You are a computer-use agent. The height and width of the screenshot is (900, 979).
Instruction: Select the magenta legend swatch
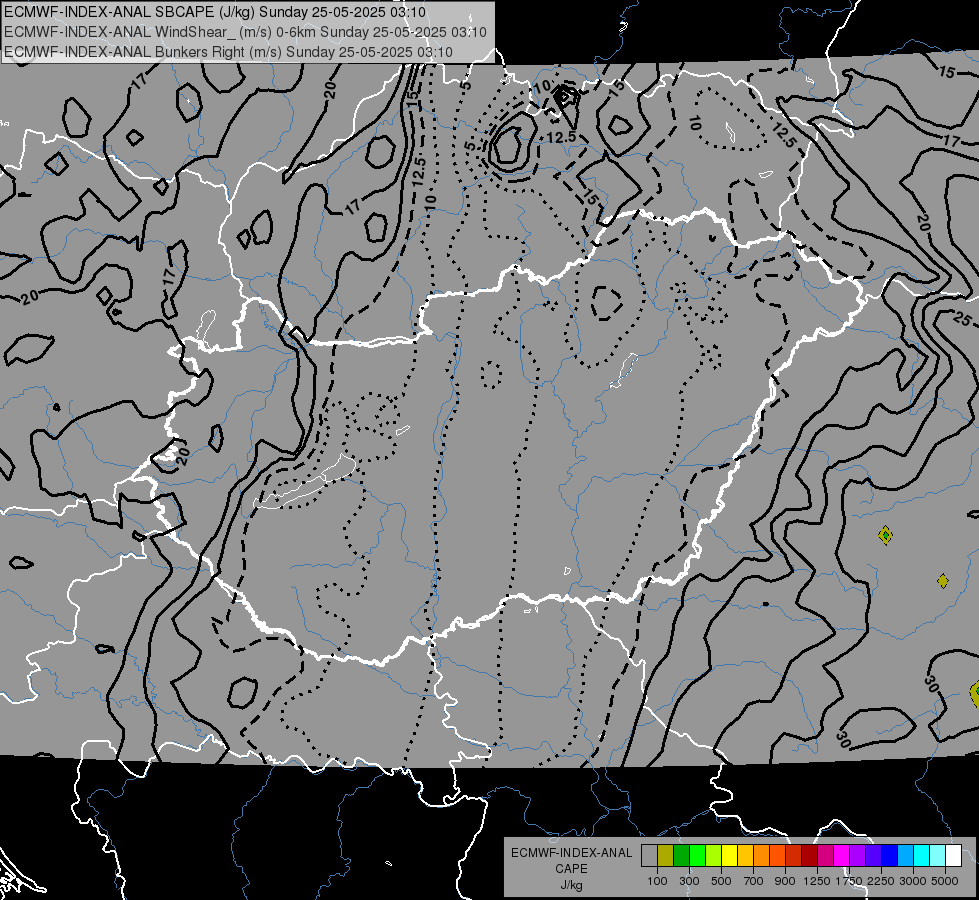(842, 856)
